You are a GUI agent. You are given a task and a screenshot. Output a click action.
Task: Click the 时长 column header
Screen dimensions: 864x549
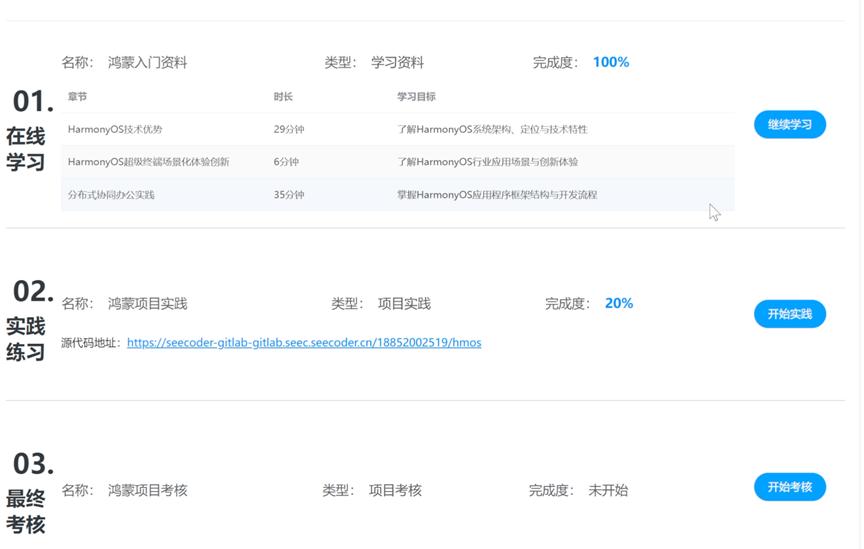[283, 96]
